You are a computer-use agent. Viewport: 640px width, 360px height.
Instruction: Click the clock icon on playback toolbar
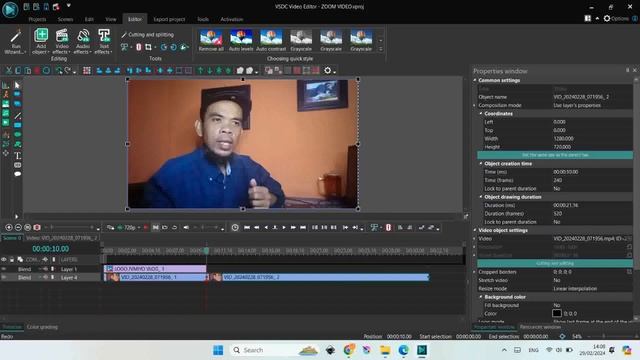[235, 227]
